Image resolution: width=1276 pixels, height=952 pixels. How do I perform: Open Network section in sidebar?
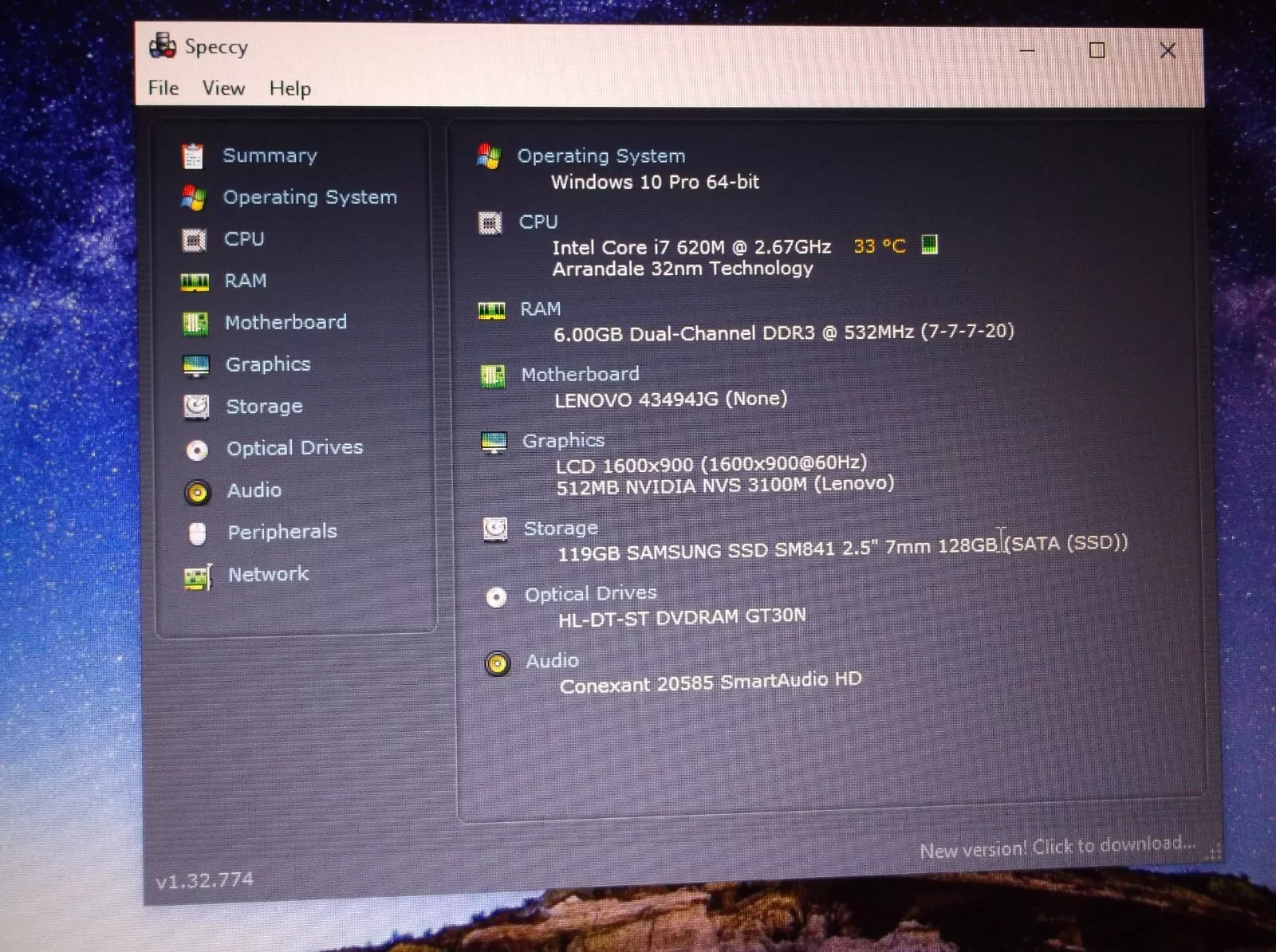click(269, 574)
